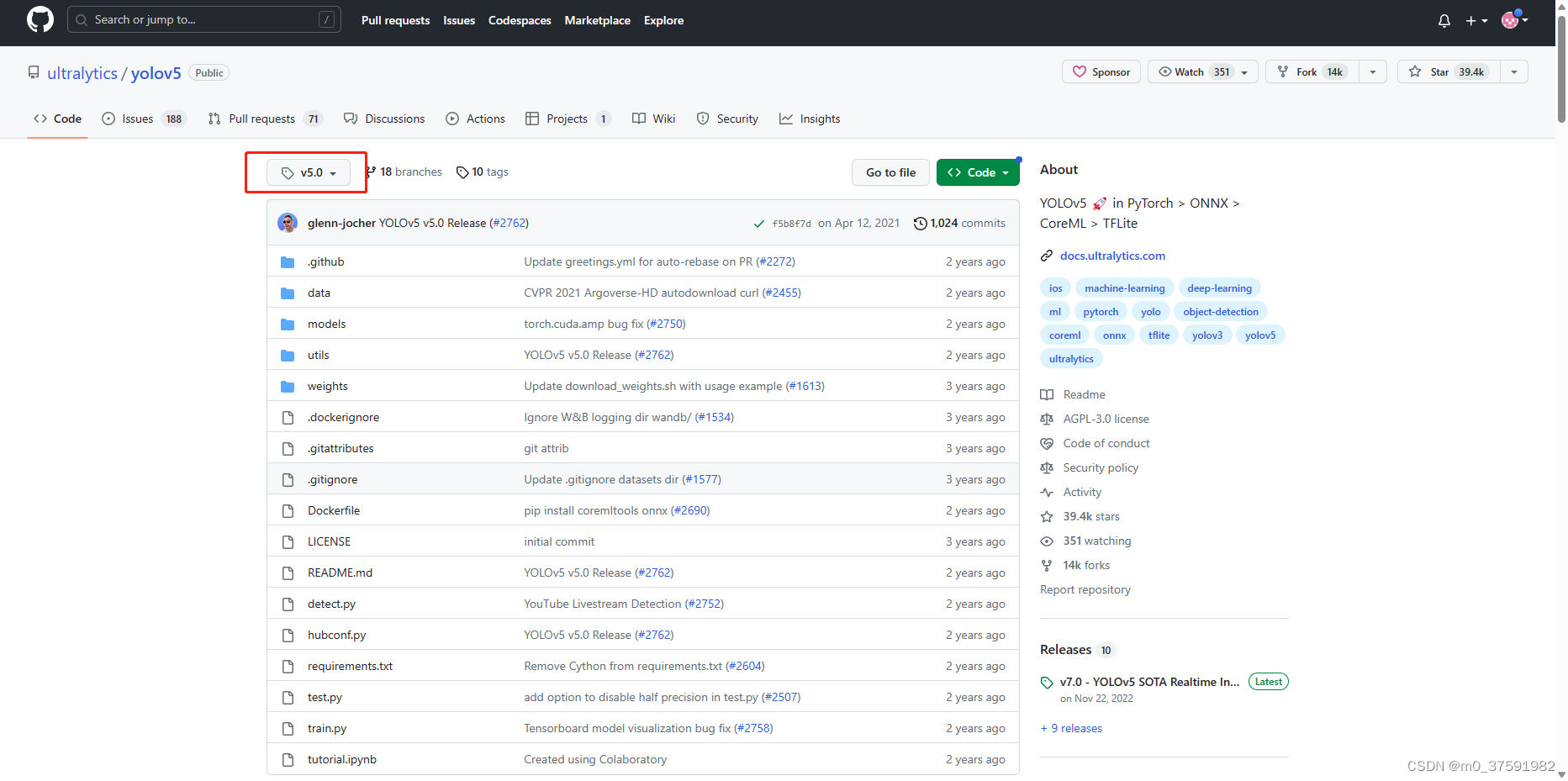1568x781 pixels.
Task: Open Pull requests in top navigation
Action: [395, 20]
